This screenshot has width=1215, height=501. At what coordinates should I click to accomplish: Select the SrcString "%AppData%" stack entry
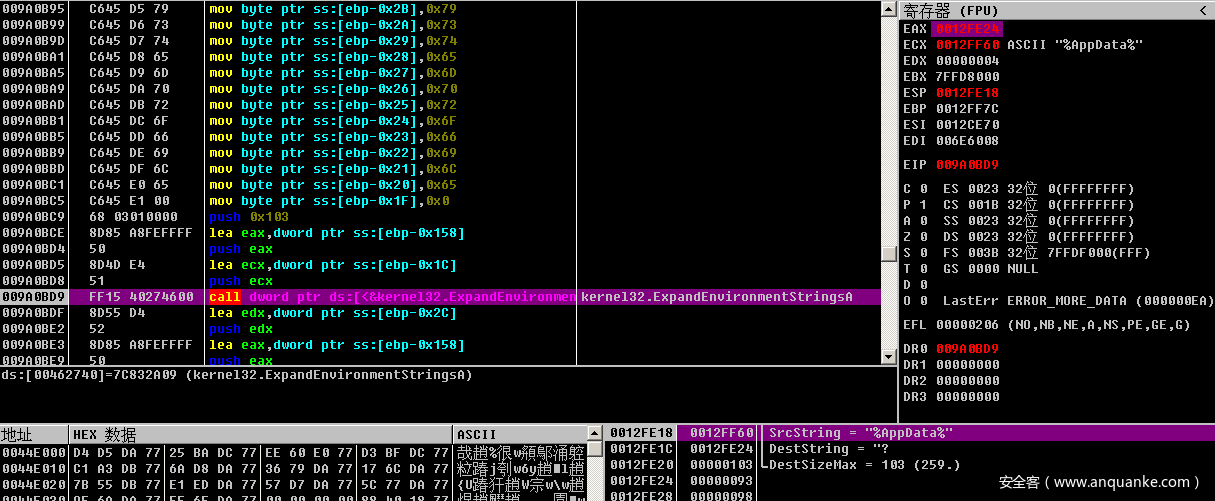pos(860,433)
